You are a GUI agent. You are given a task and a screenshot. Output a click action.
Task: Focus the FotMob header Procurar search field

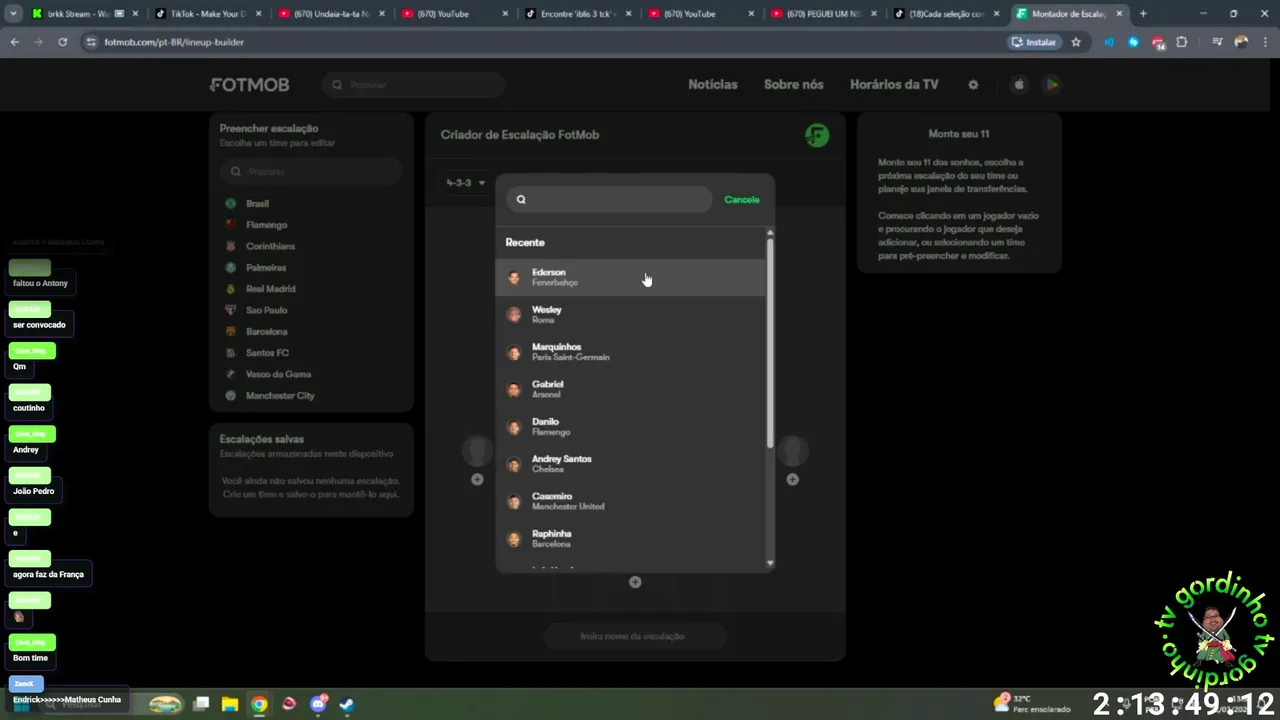point(413,85)
